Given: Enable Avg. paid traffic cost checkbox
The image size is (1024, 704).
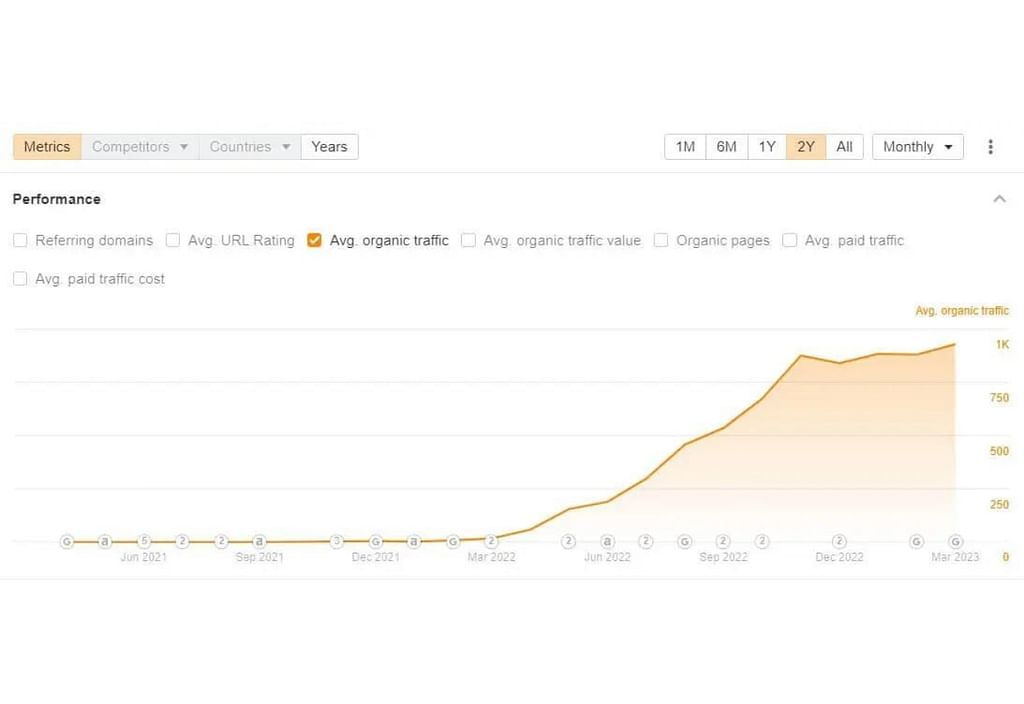Looking at the screenshot, I should pos(20,279).
